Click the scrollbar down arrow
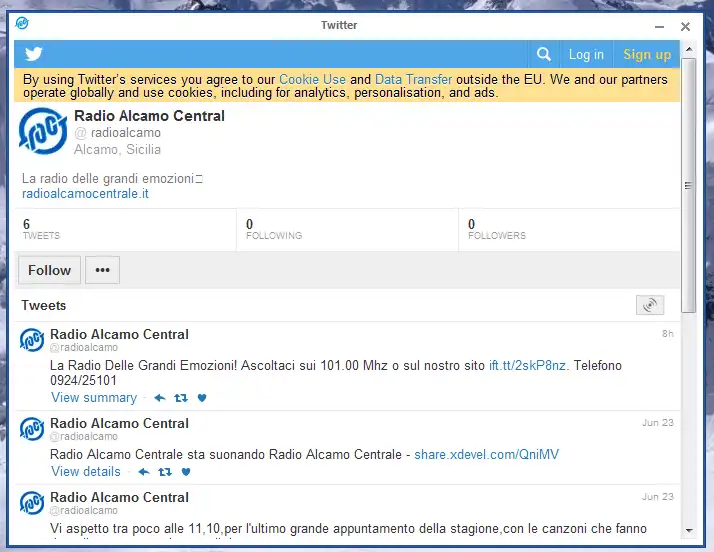The height and width of the screenshot is (552, 714). pyautogui.click(x=689, y=531)
